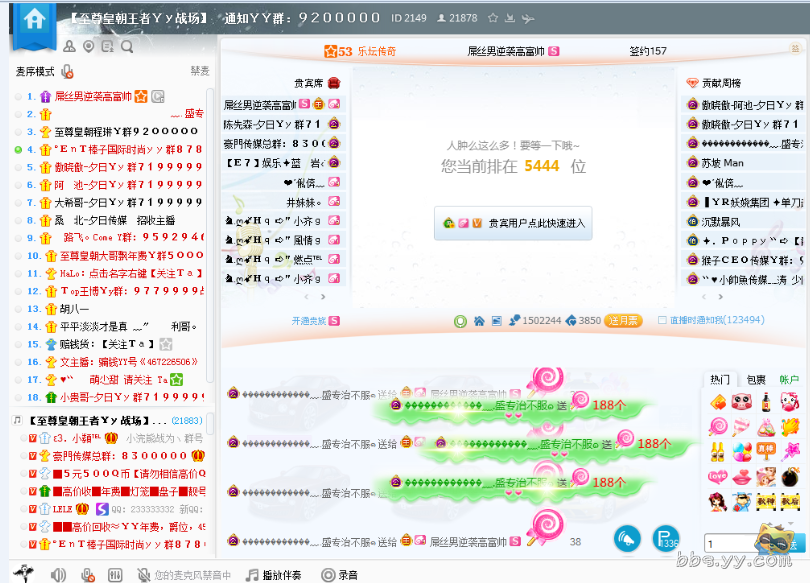Click 开通贵族 link
The width and height of the screenshot is (810, 583).
(309, 321)
